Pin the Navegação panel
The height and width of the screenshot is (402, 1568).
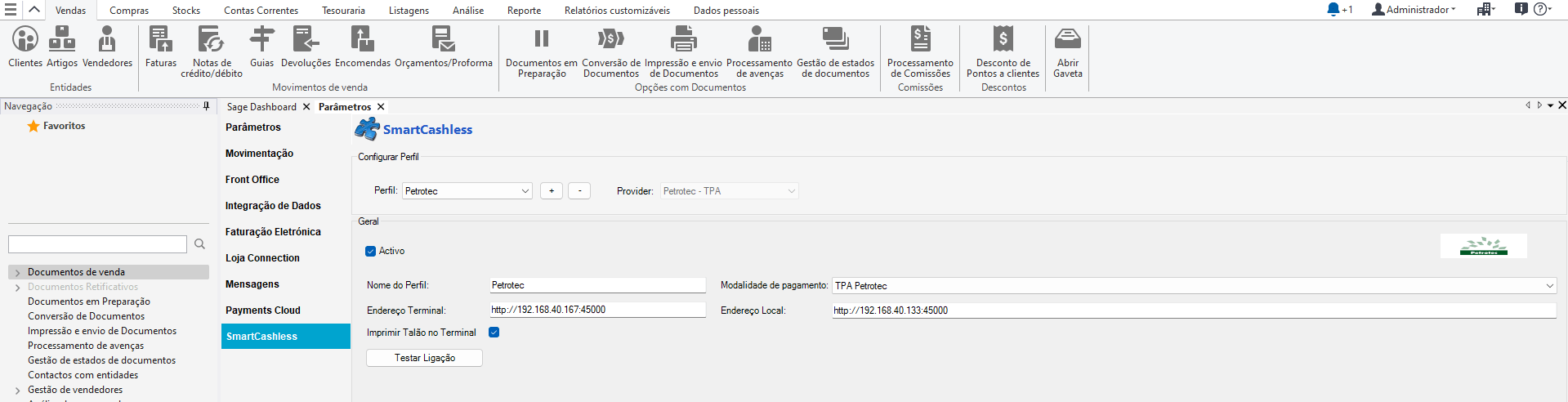point(206,106)
